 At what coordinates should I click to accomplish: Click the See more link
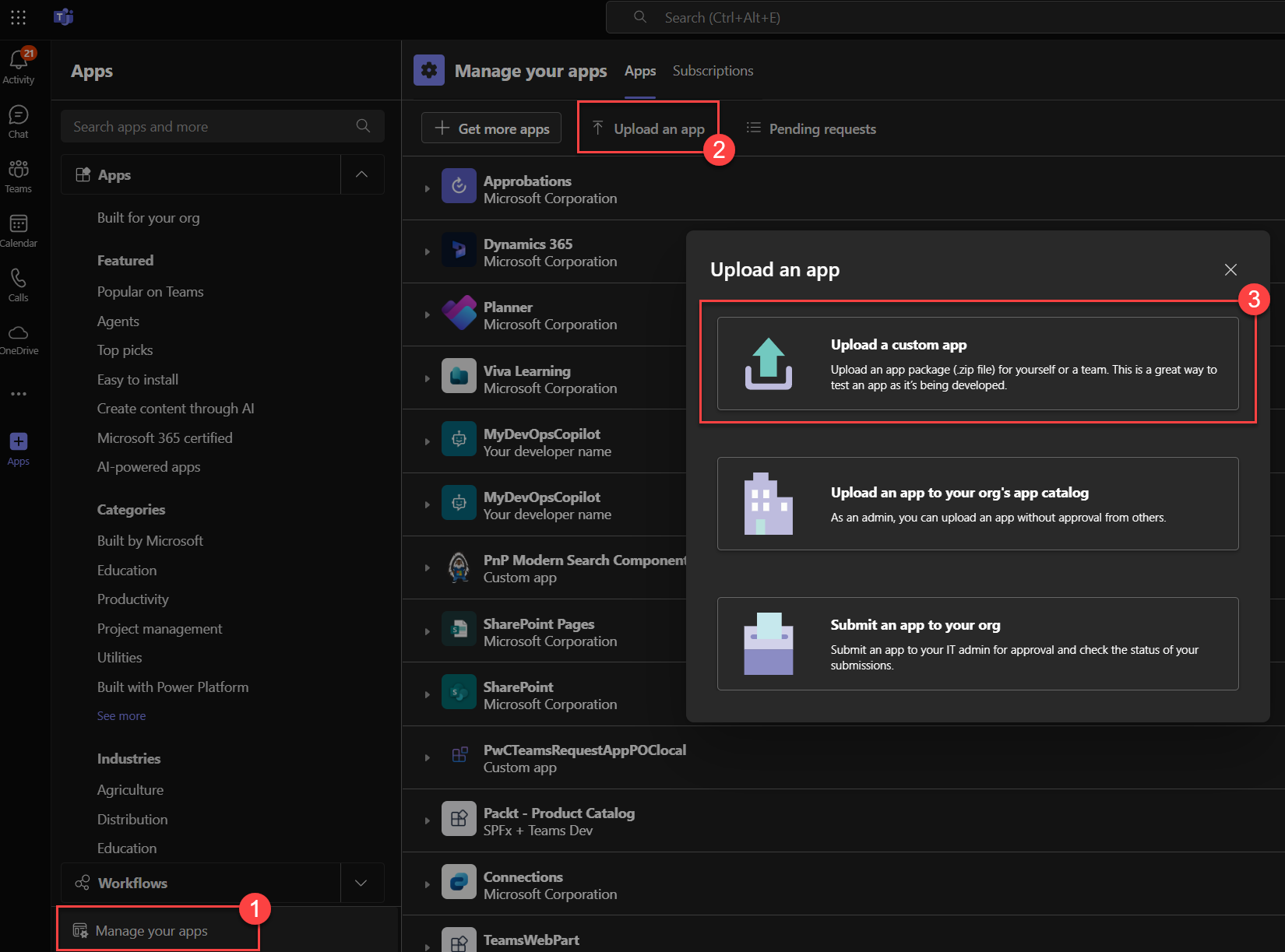[121, 716]
